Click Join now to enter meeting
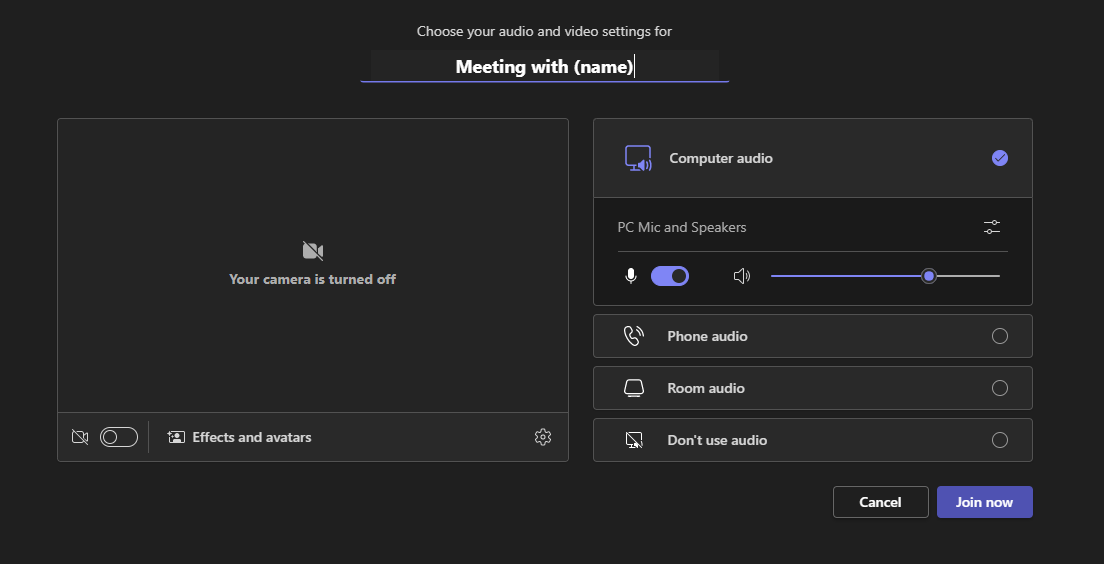This screenshot has height=564, width=1104. (x=984, y=502)
